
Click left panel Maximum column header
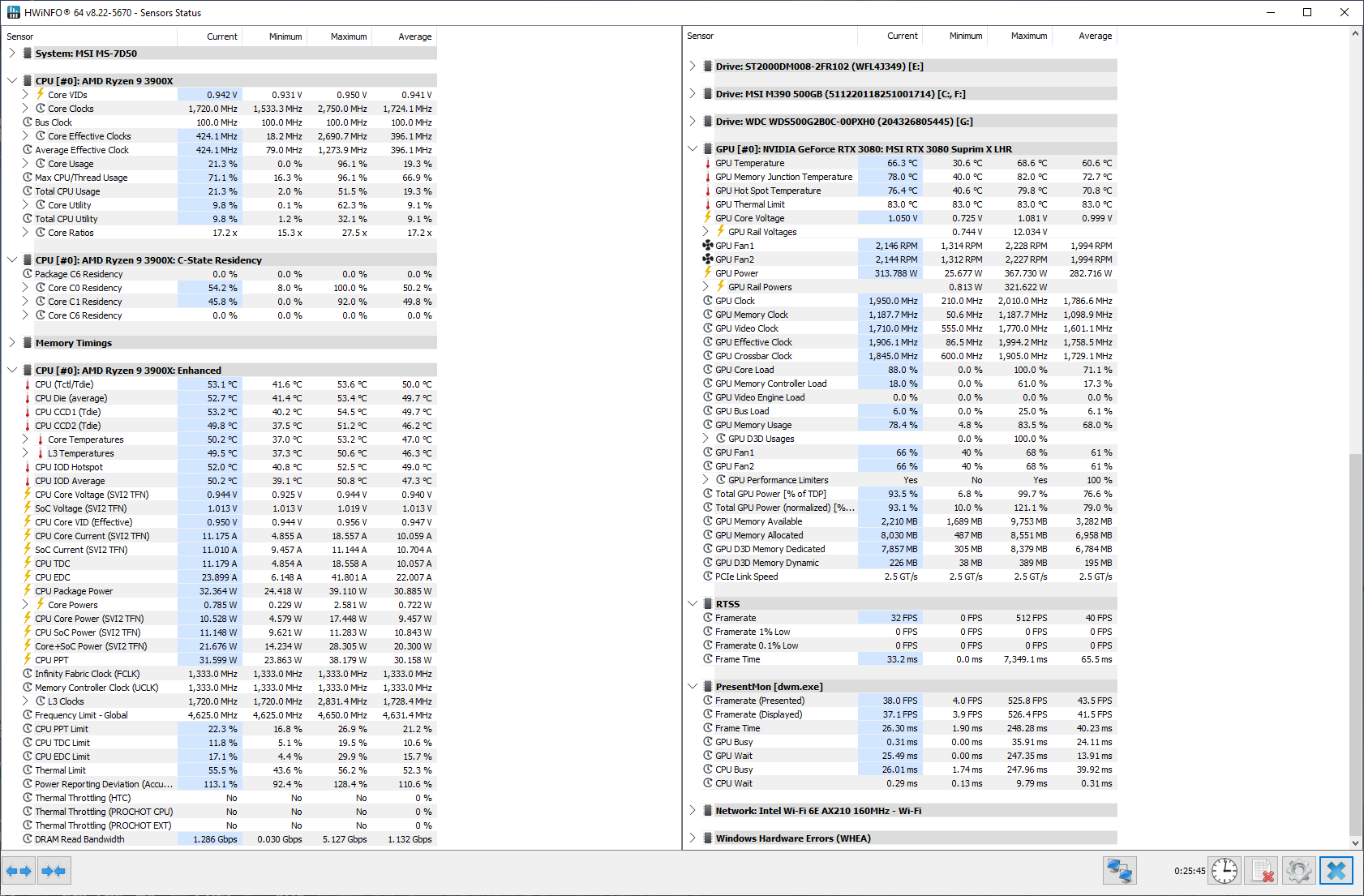point(340,36)
